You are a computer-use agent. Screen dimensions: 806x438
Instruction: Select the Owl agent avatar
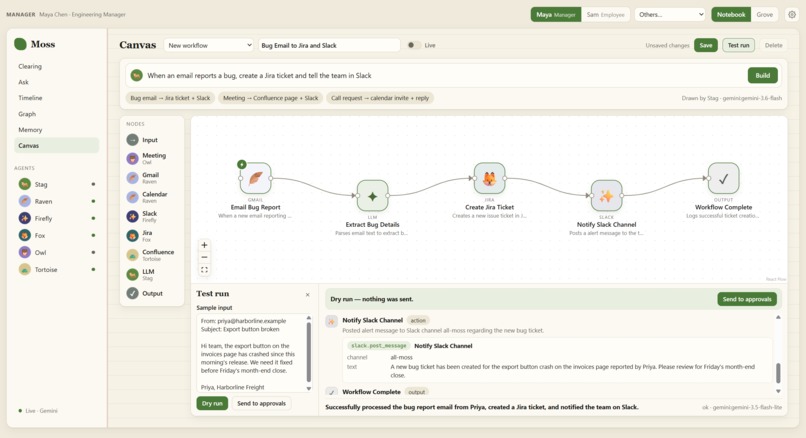click(24, 252)
